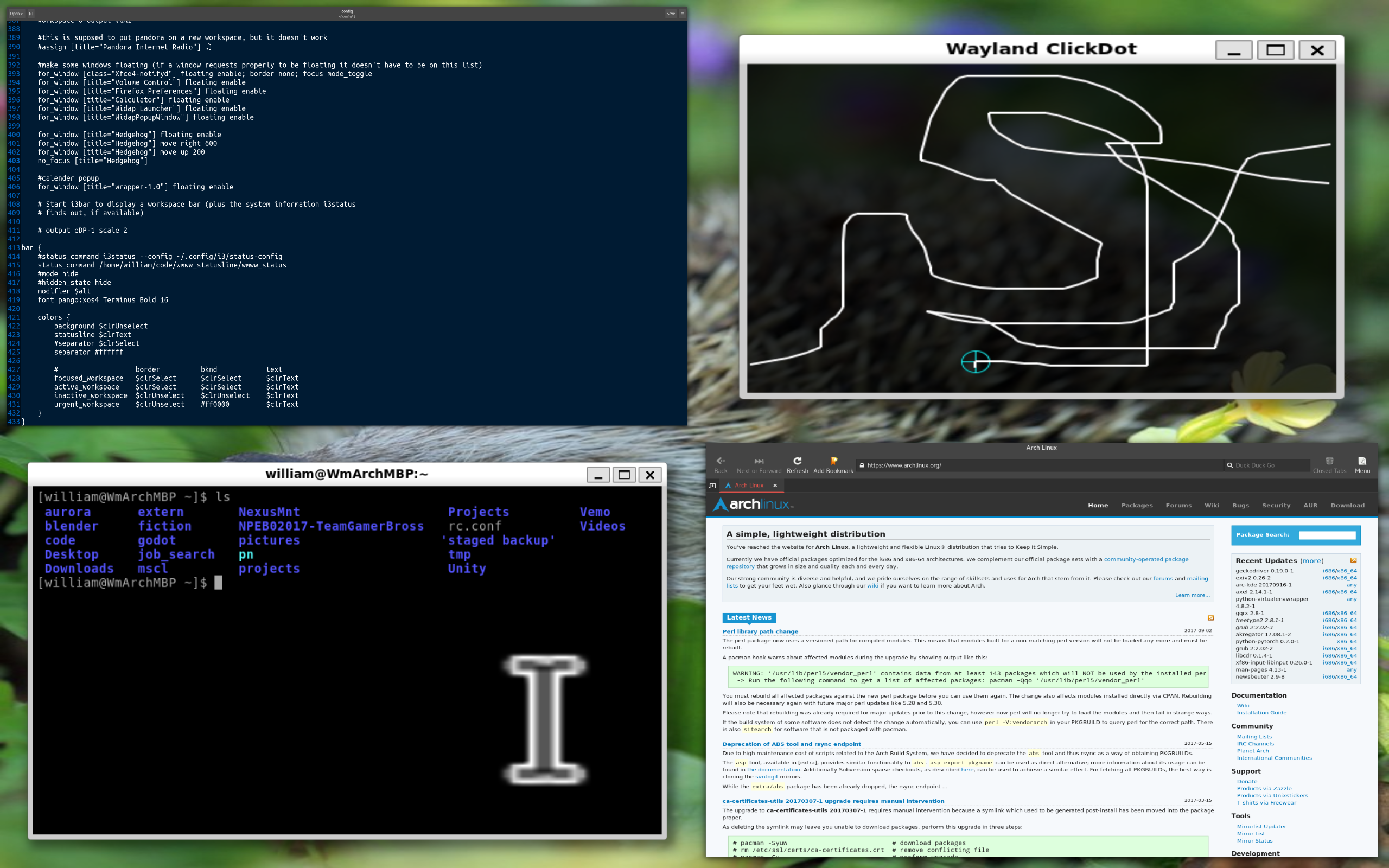The image size is (1389, 868).
Task: Open the browser Menu icon
Action: point(1362,461)
